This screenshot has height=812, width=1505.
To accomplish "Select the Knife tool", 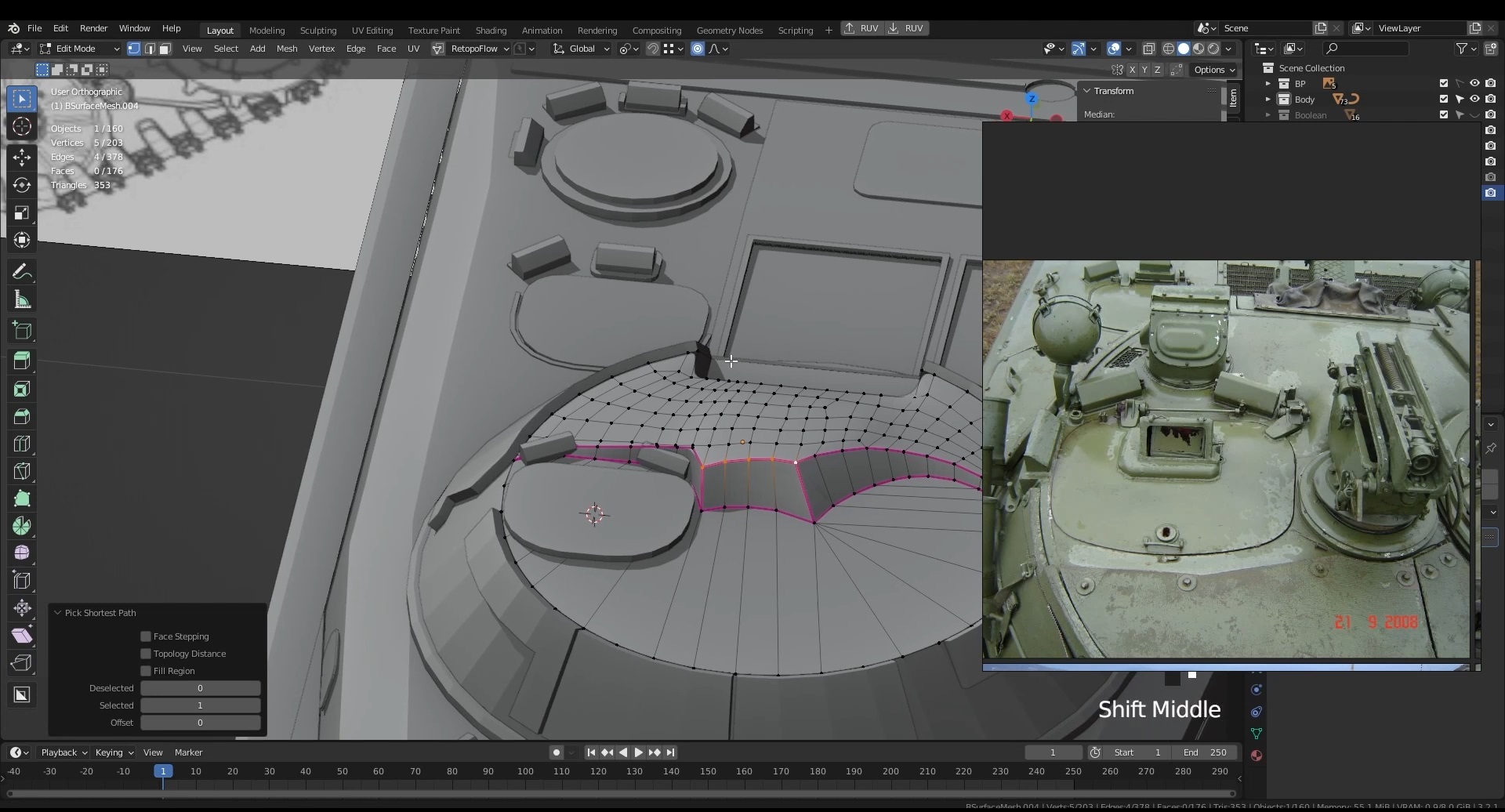I will (22, 471).
